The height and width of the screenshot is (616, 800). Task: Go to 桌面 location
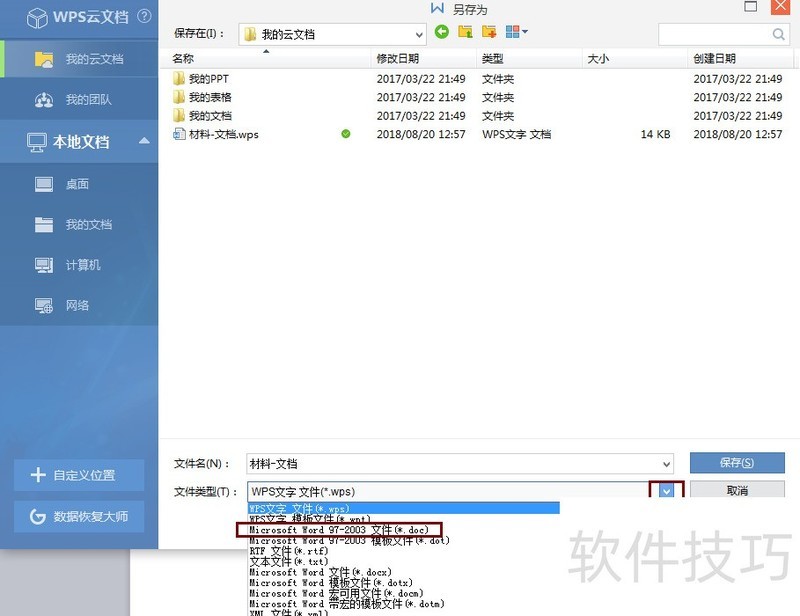tap(79, 184)
